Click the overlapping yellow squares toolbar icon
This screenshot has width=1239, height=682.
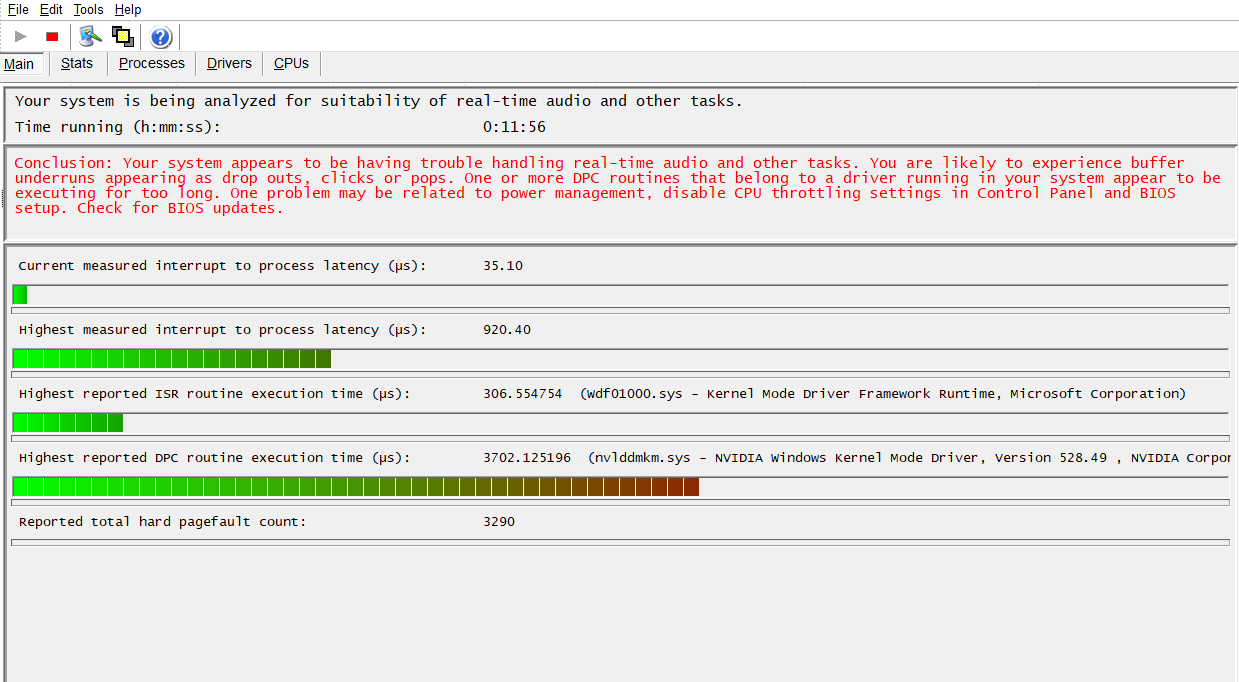pos(123,37)
